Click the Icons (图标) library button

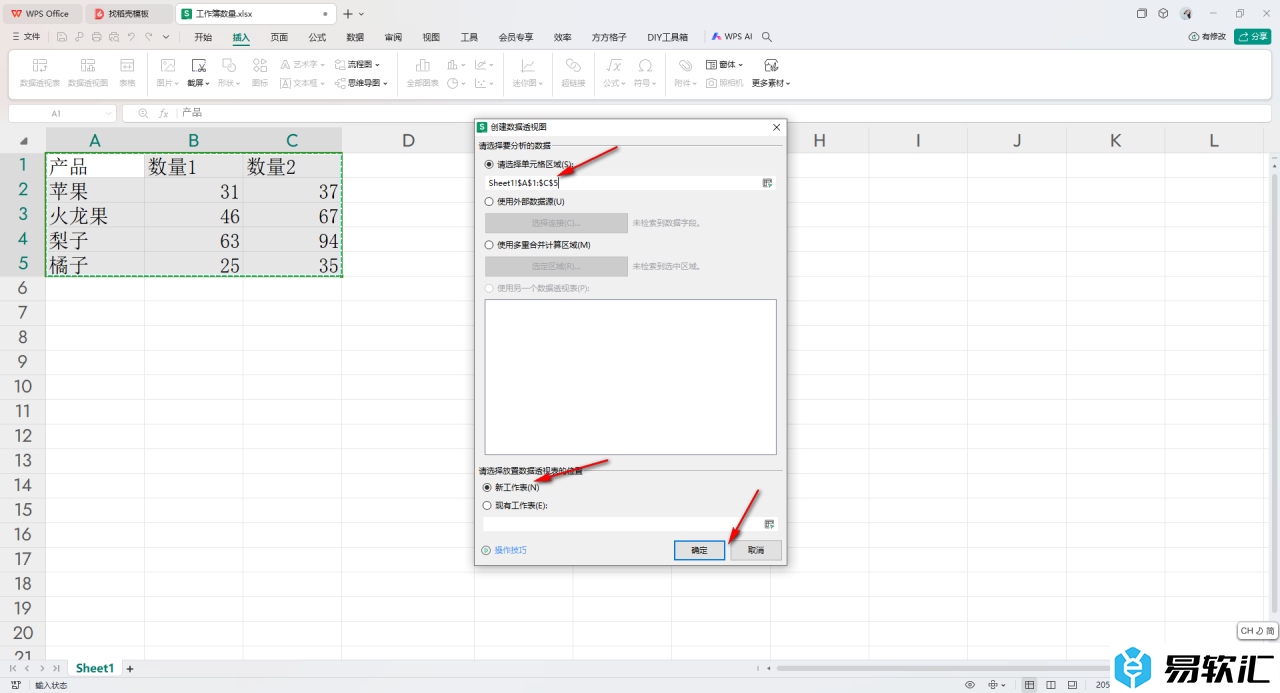[260, 65]
